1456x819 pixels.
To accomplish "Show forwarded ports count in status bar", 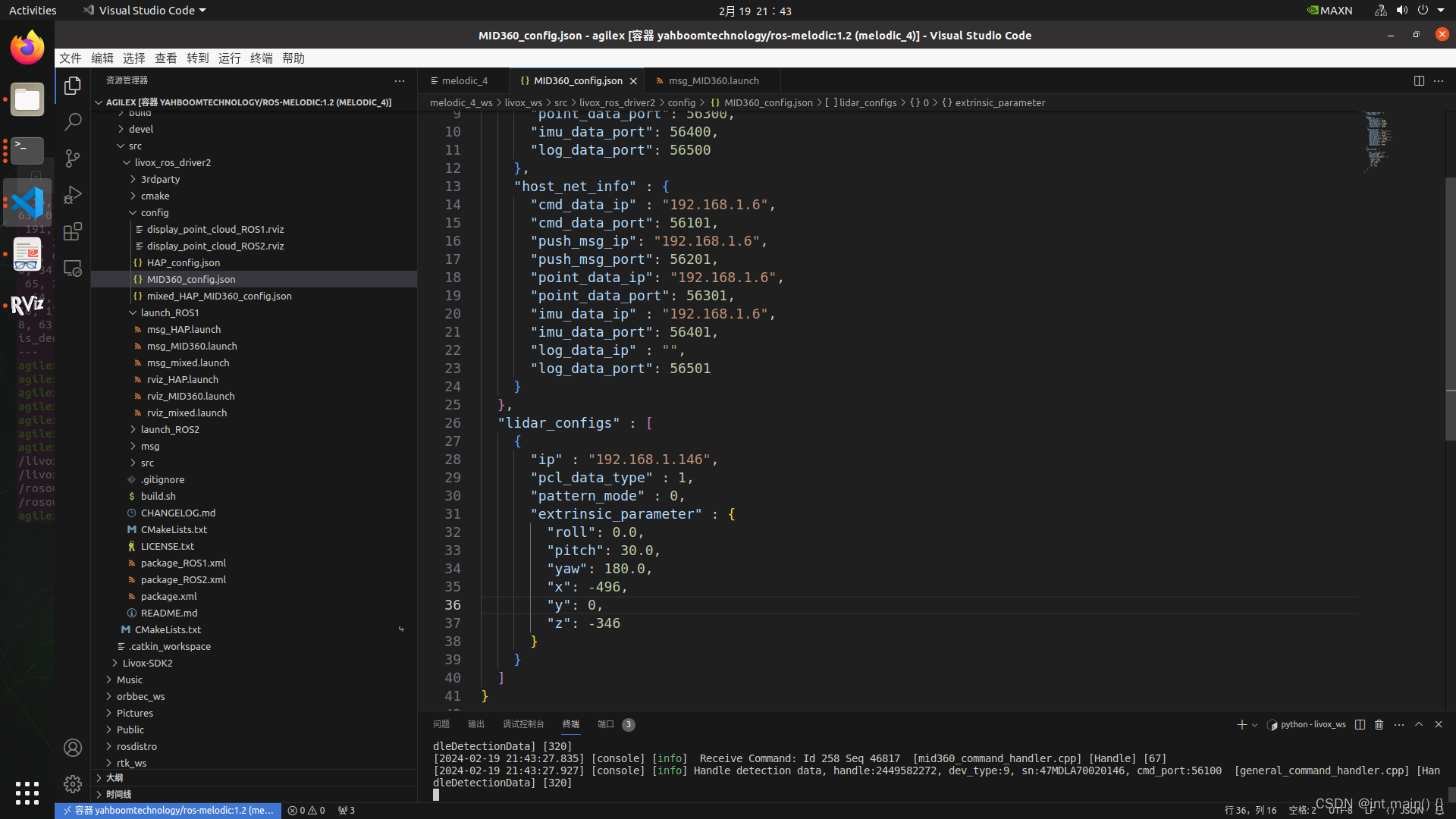I will pyautogui.click(x=347, y=811).
